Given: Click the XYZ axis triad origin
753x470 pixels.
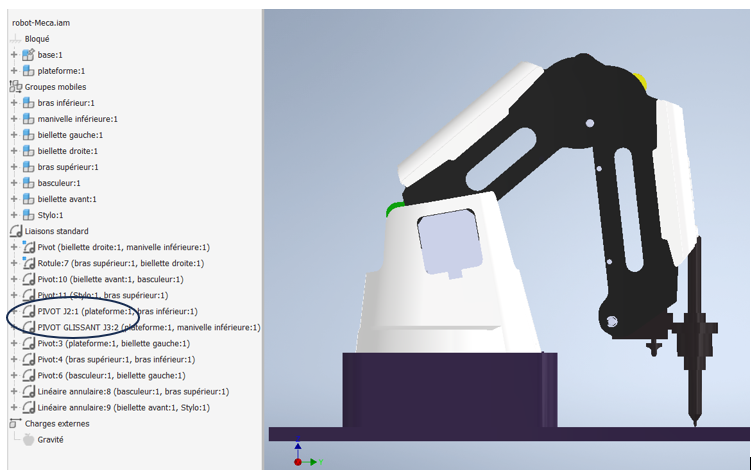Looking at the screenshot, I should click(x=298, y=462).
